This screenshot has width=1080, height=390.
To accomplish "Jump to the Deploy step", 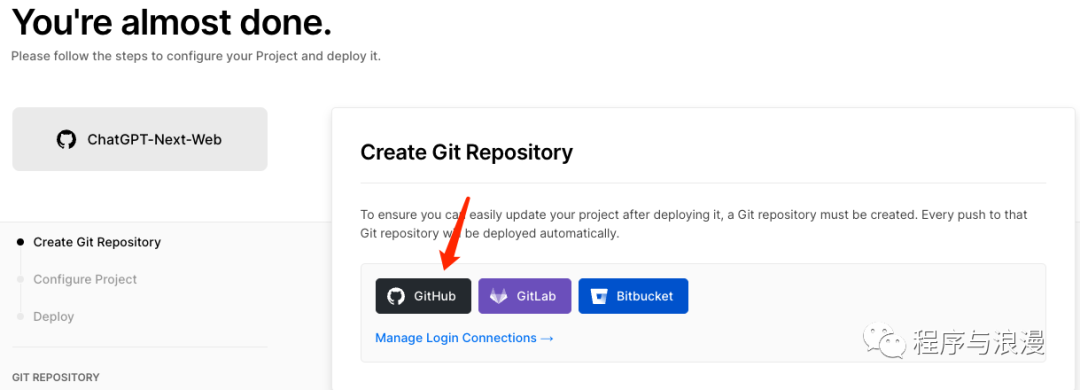I will (54, 316).
